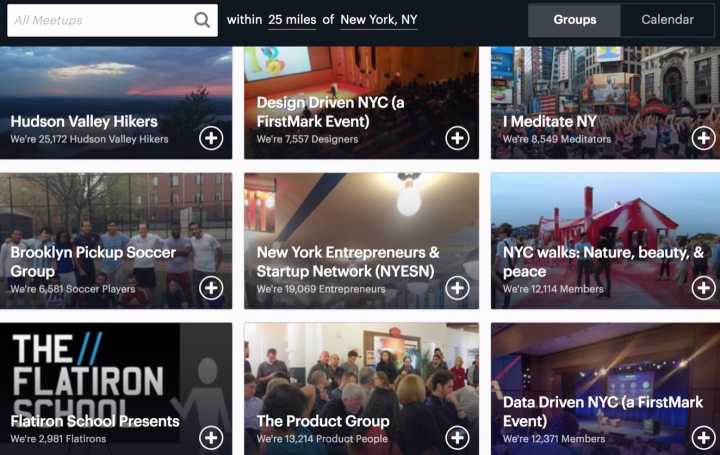Click the search magnifier icon
Screen dimensions: 720x455
(x=202, y=20)
